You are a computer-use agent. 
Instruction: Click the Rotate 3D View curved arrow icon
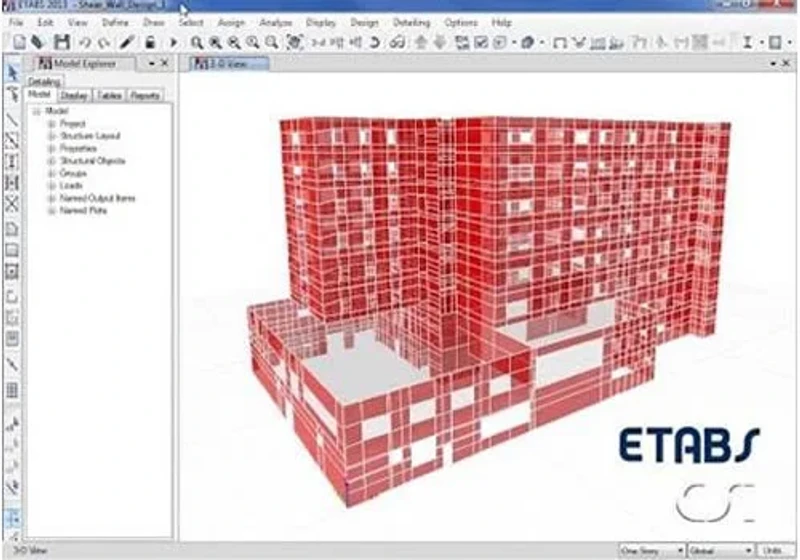pyautogui.click(x=375, y=43)
